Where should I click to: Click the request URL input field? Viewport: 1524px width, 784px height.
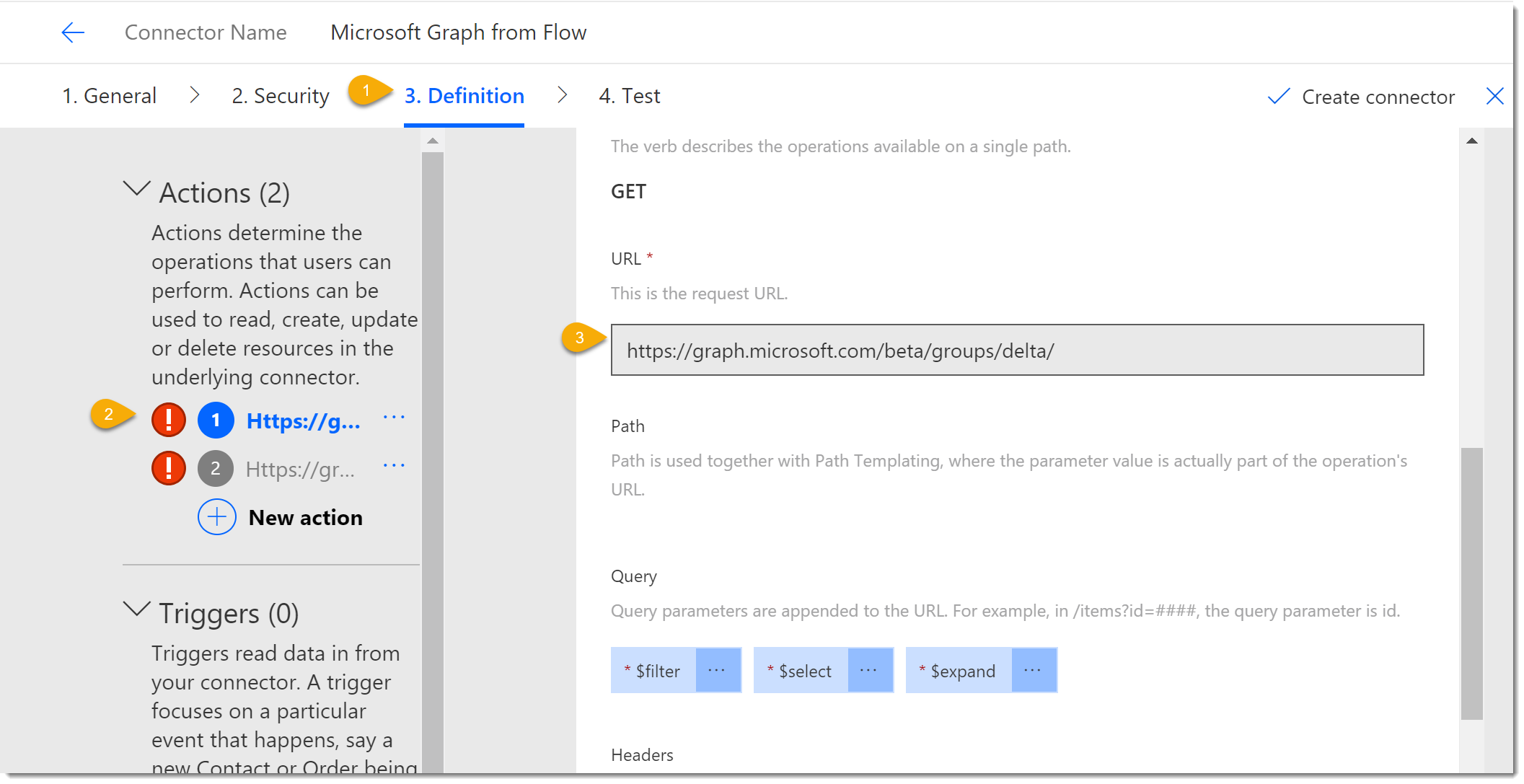tap(1017, 351)
